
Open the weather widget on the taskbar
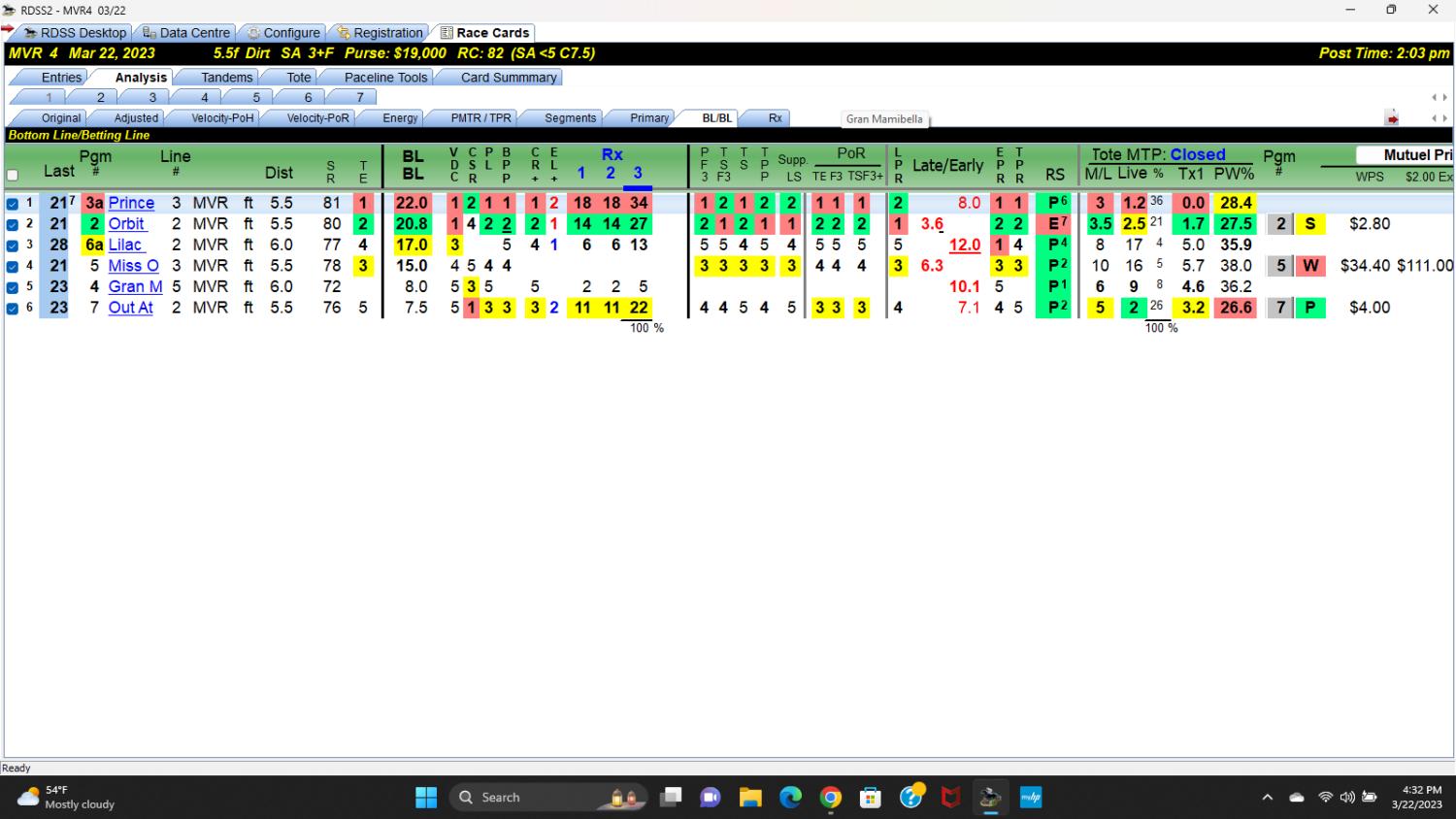pyautogui.click(x=66, y=798)
